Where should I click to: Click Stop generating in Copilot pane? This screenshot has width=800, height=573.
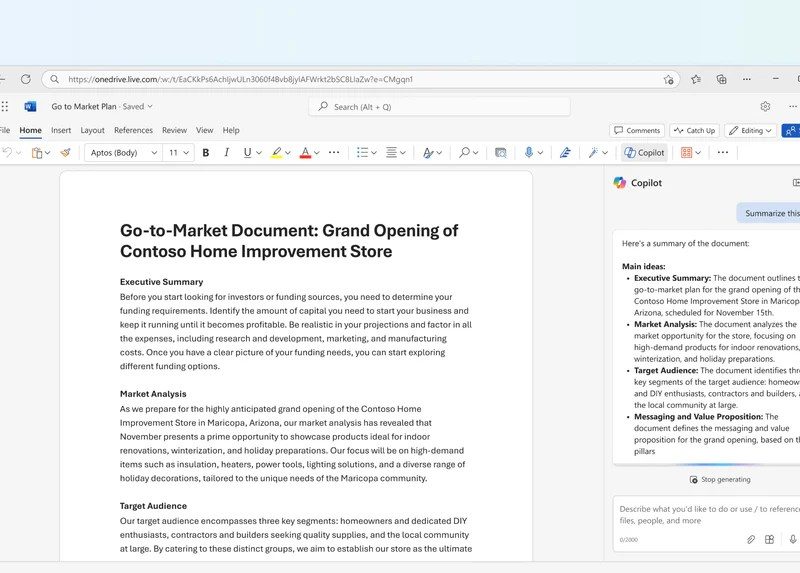point(720,480)
